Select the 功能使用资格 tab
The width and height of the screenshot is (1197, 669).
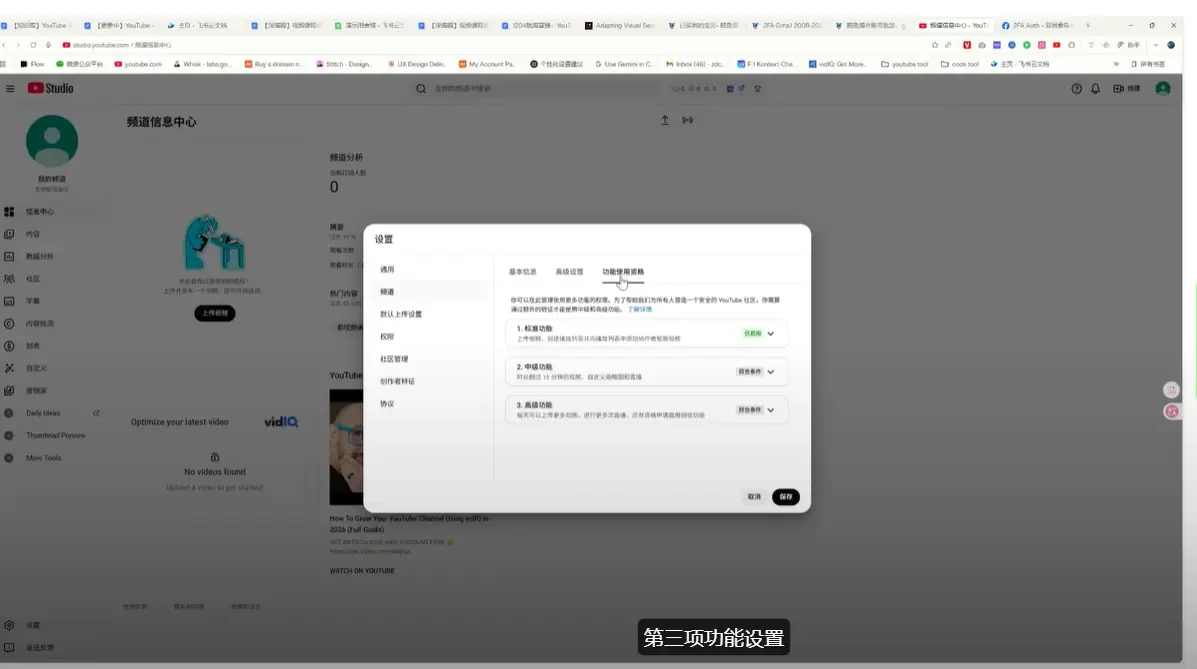623,272
